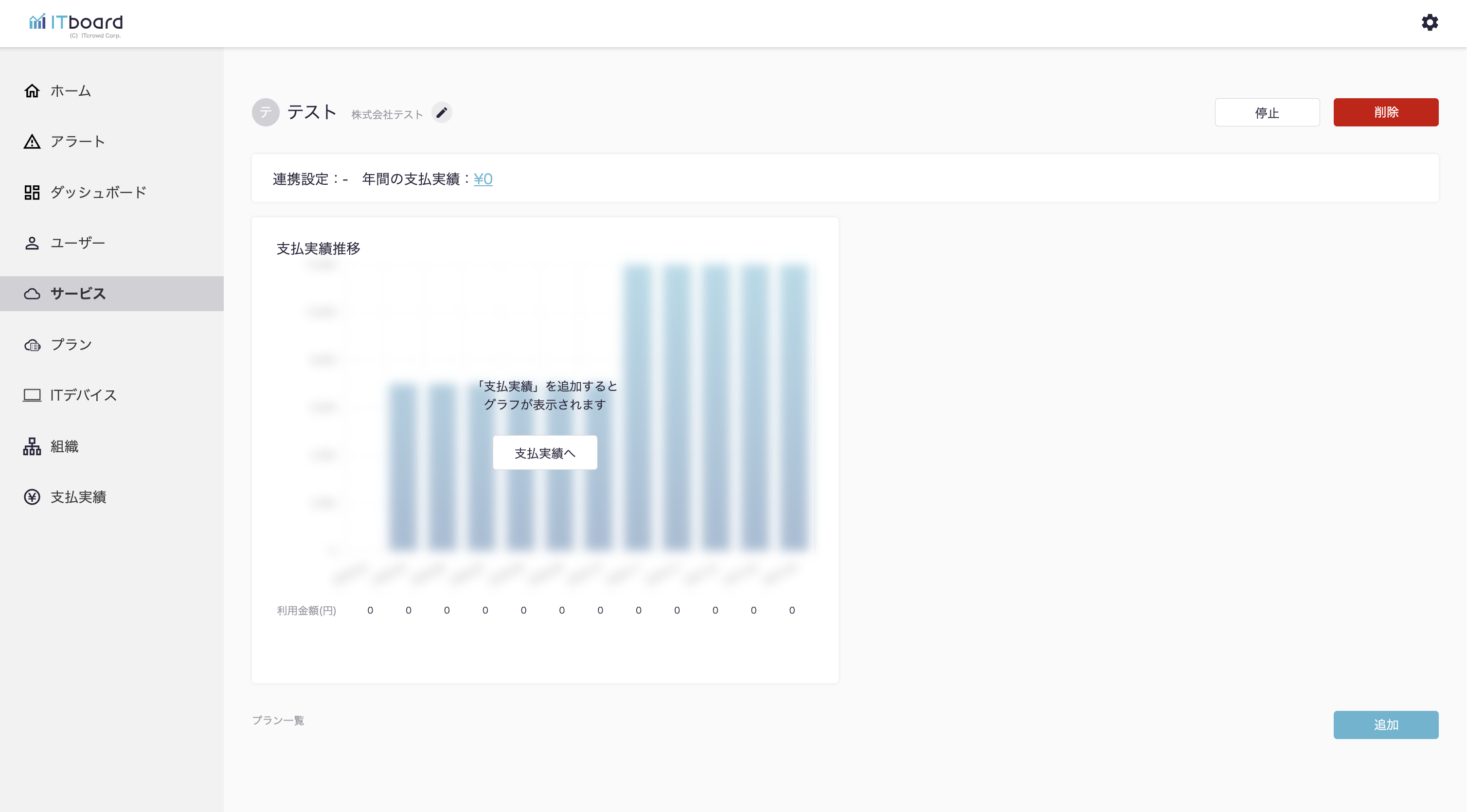This screenshot has height=812, width=1467.
Task: Click the yen payment records icon
Action: click(x=32, y=497)
